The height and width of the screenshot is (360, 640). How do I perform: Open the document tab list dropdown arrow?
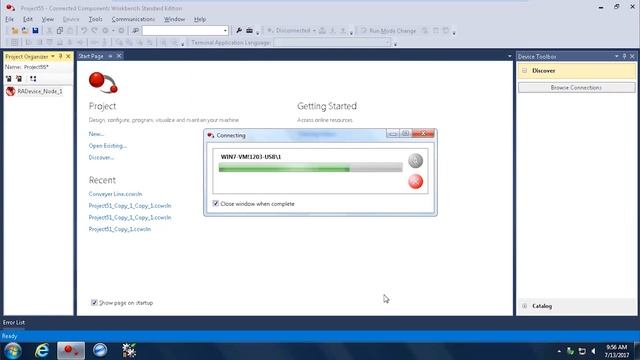tap(509, 56)
